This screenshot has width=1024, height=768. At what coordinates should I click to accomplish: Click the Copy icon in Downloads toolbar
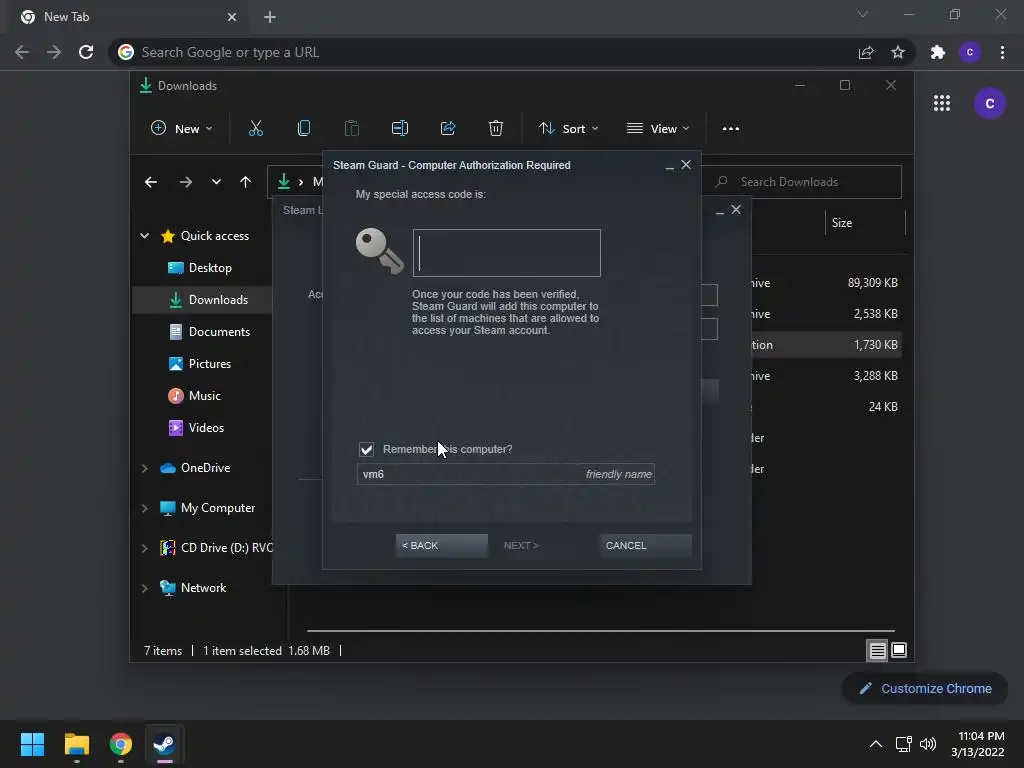tap(304, 129)
